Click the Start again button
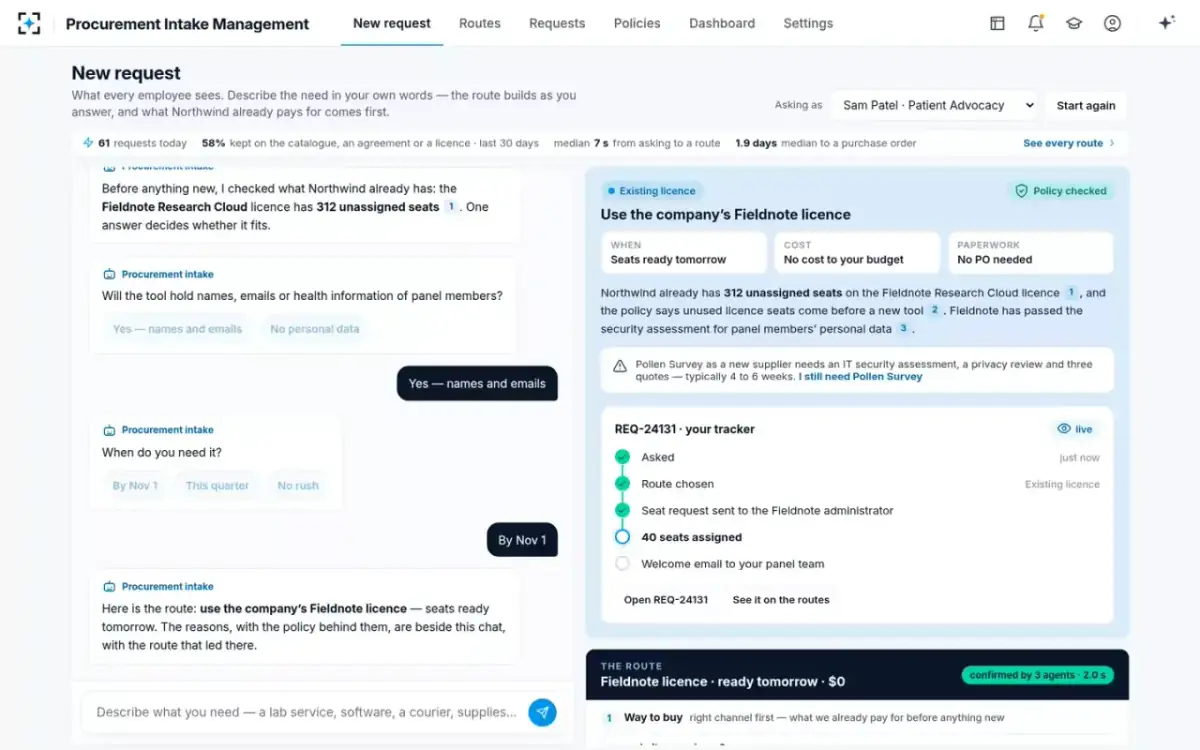The width and height of the screenshot is (1200, 750). click(1086, 106)
